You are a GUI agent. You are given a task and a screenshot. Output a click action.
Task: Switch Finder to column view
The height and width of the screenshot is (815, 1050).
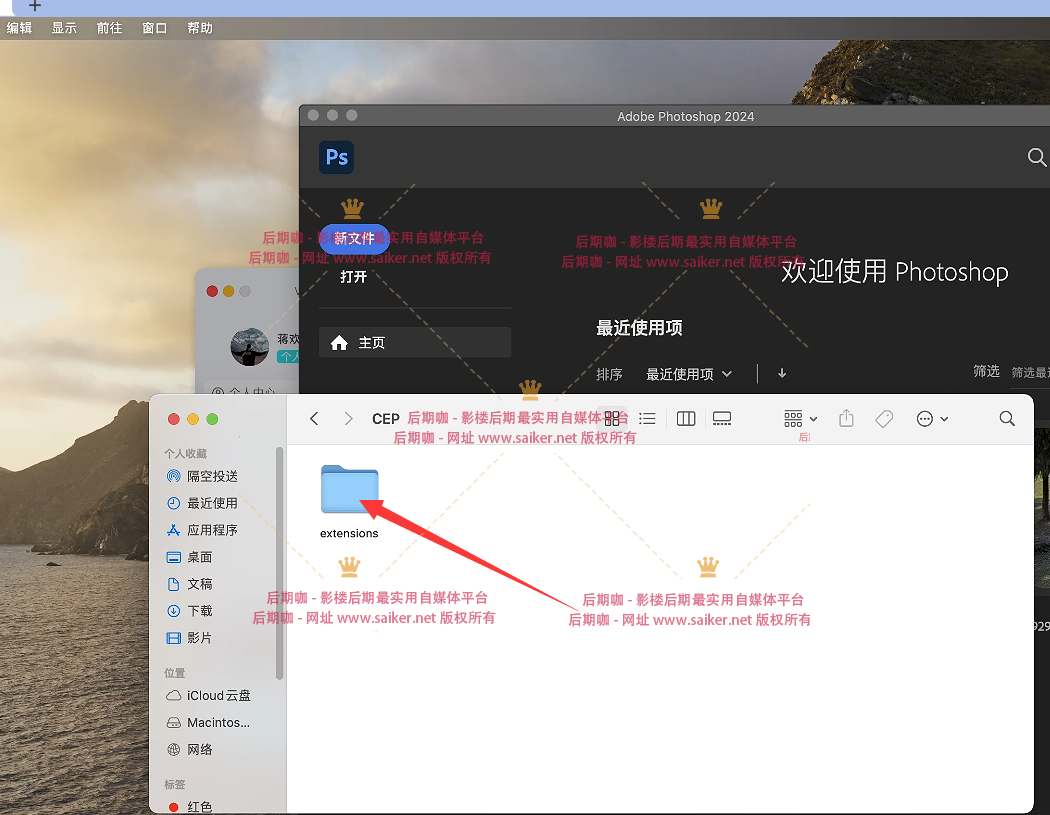coord(686,419)
